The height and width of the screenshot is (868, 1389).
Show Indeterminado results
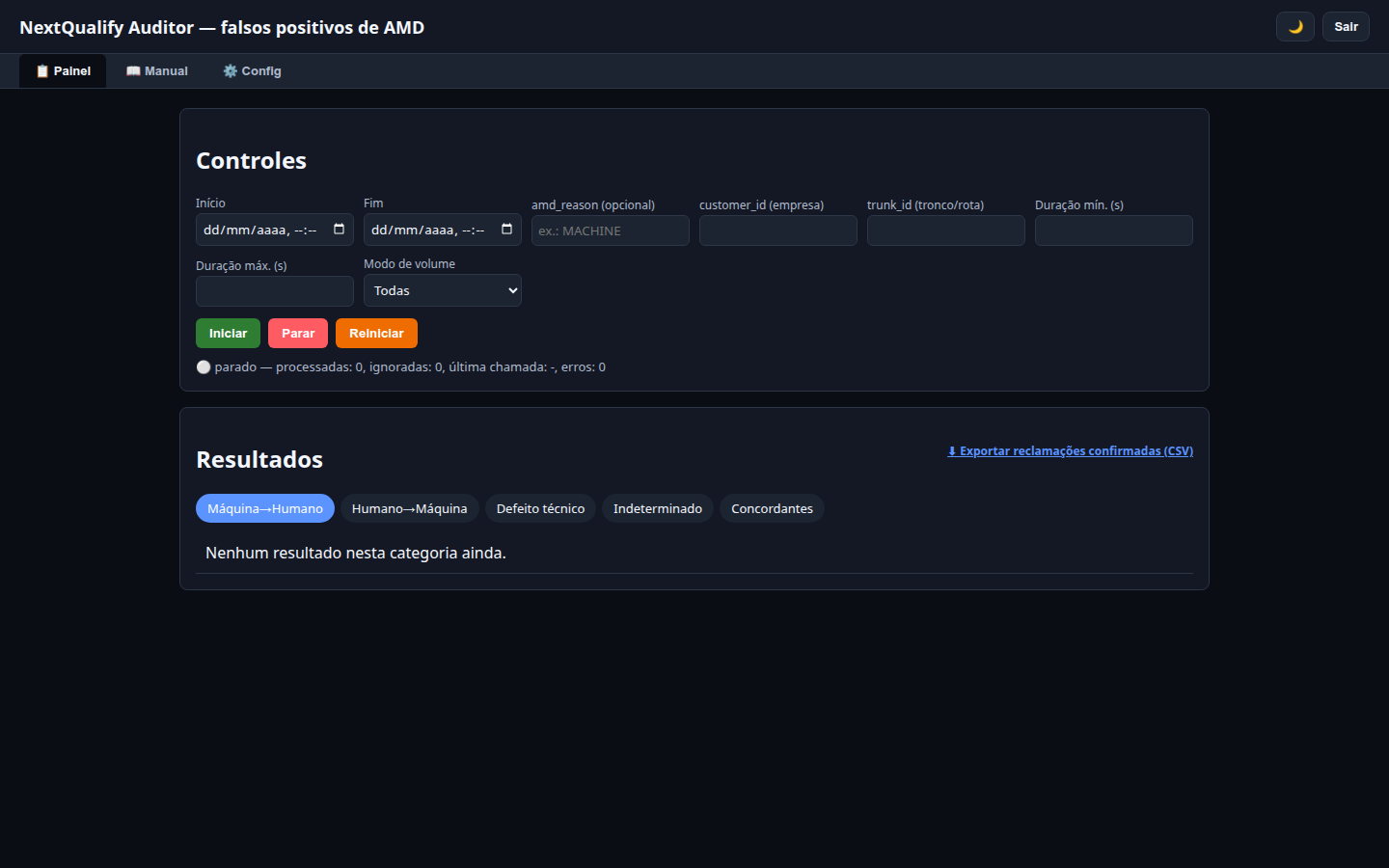pyautogui.click(x=658, y=508)
